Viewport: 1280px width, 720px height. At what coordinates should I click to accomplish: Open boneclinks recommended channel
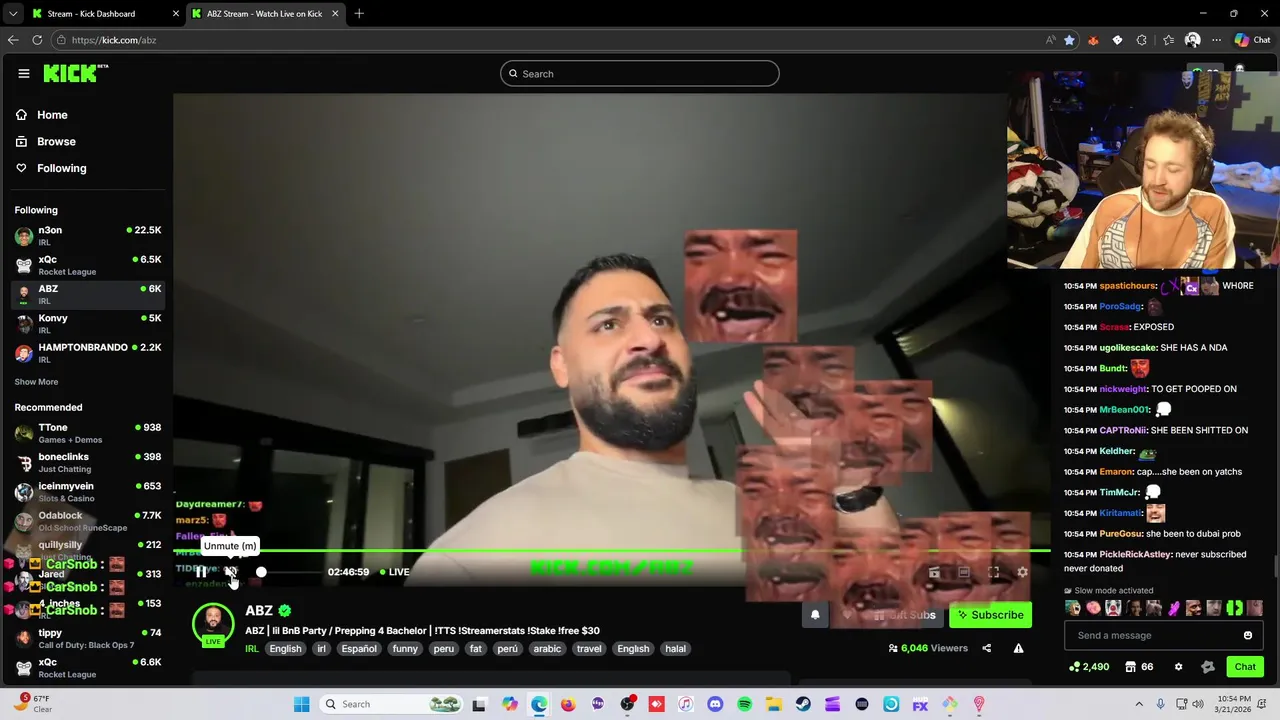pyautogui.click(x=87, y=462)
